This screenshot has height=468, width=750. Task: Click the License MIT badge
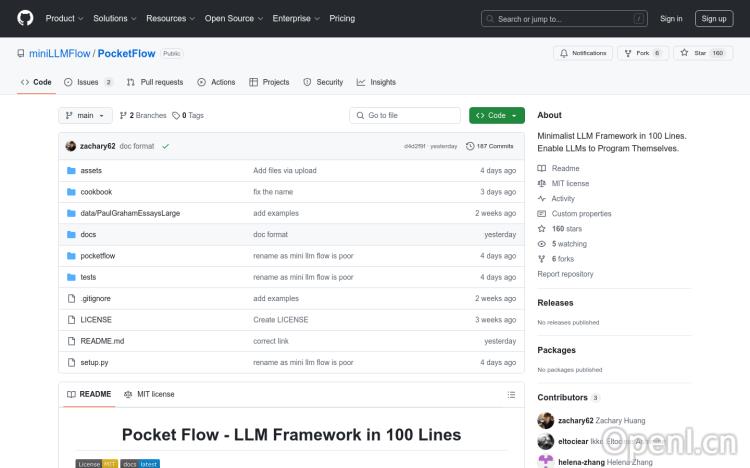97,464
